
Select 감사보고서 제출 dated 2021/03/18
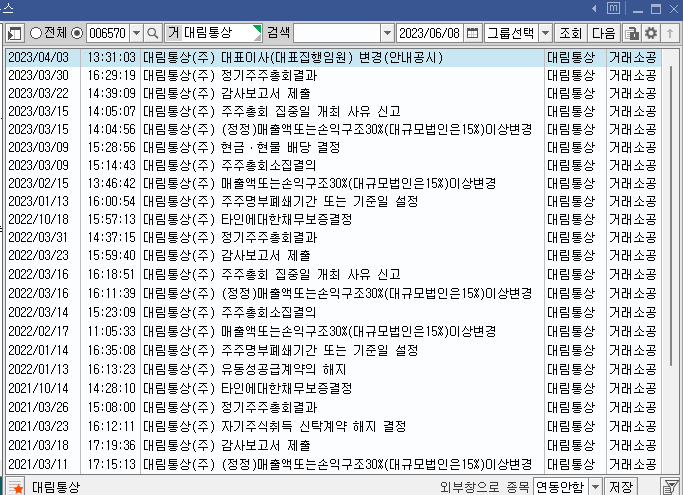pos(227,445)
